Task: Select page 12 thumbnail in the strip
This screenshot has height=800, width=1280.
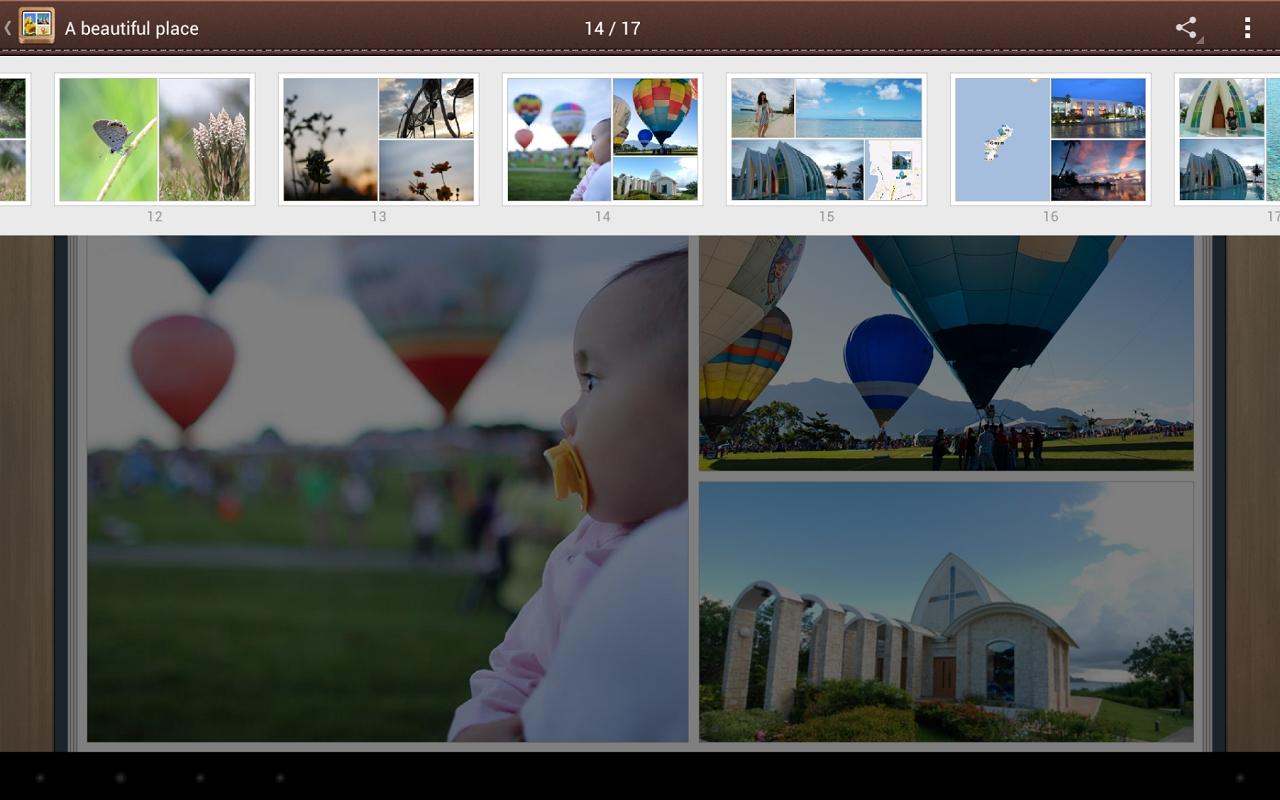Action: tap(155, 140)
